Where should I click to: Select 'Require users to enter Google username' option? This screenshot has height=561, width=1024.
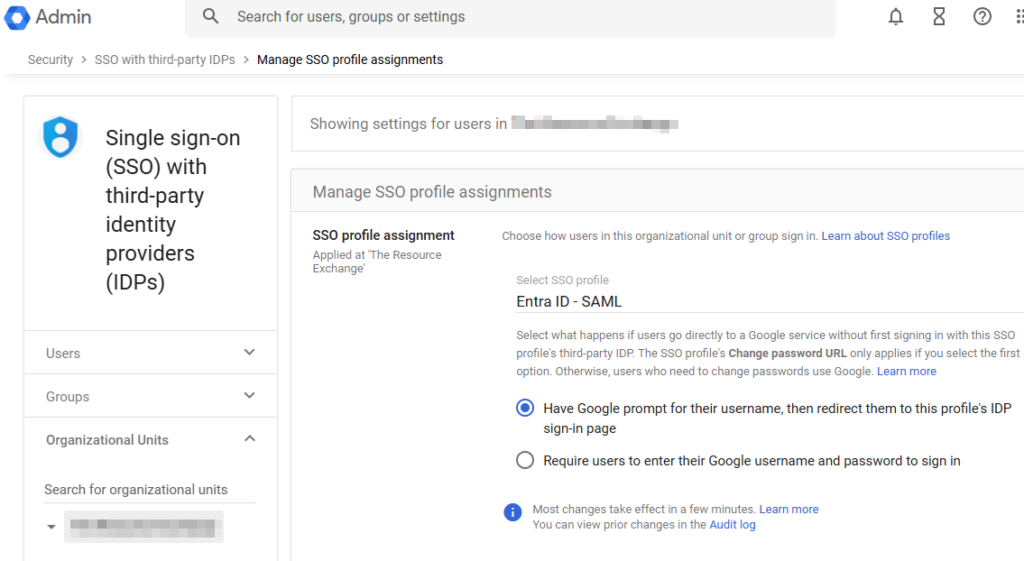point(525,461)
